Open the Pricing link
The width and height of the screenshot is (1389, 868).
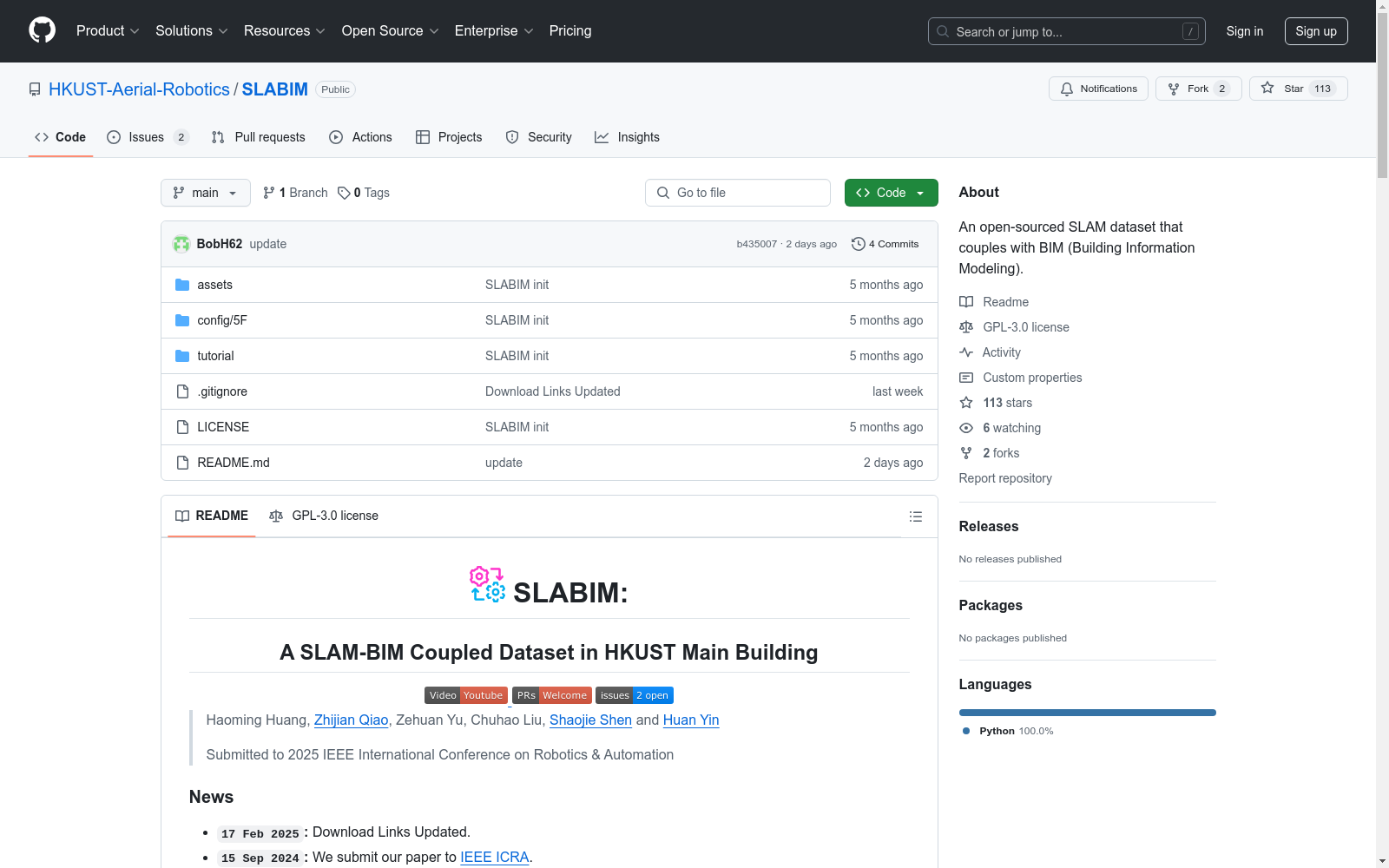(x=570, y=31)
